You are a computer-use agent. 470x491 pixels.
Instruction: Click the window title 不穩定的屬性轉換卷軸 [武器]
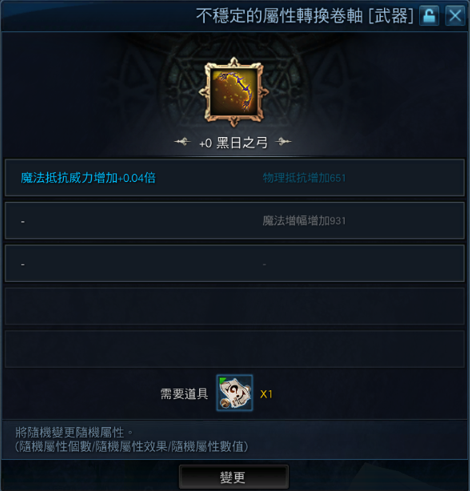(x=305, y=16)
